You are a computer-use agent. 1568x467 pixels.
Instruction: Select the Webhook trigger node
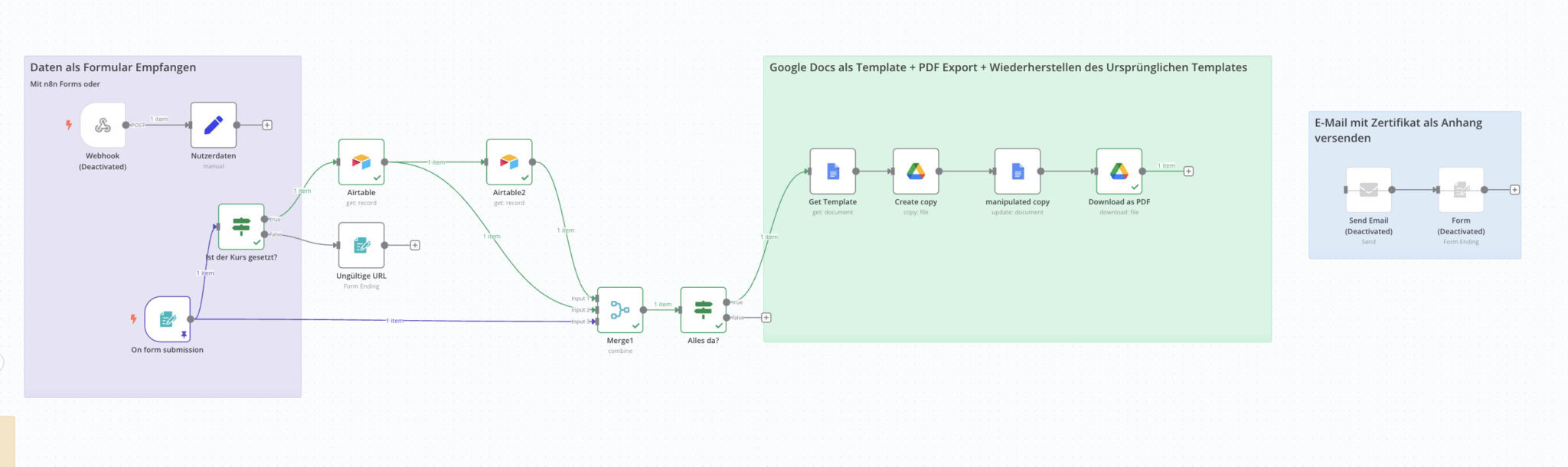[x=103, y=126]
